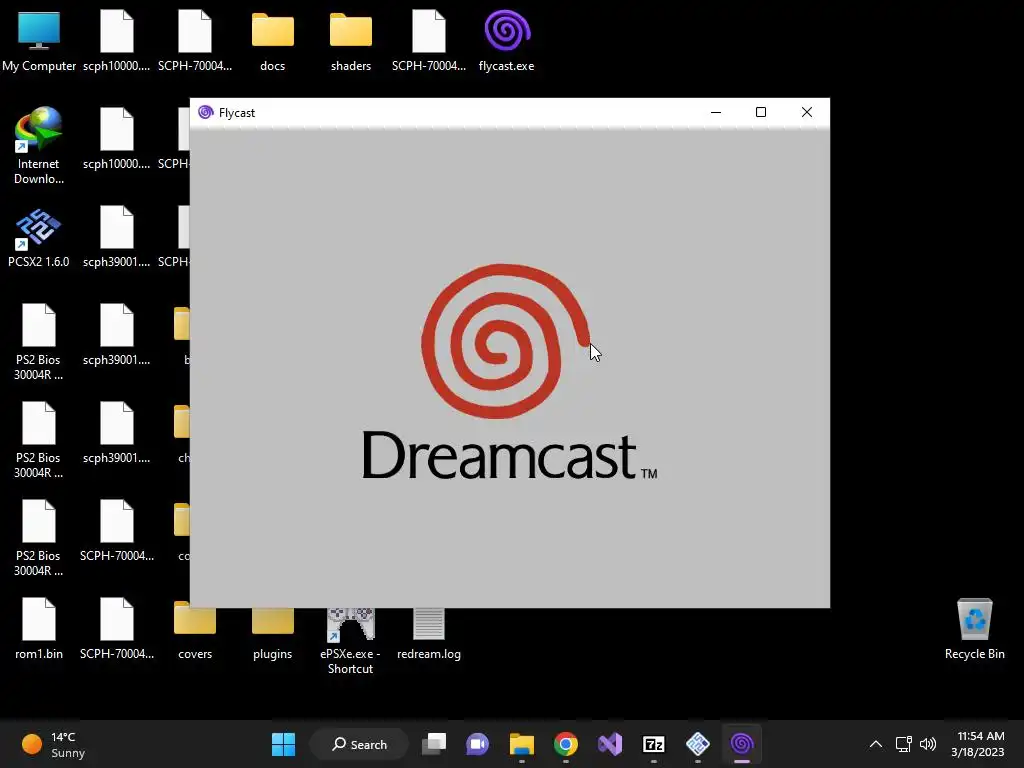Open File Explorer from the taskbar
Image resolution: width=1024 pixels, height=768 pixels.
tap(522, 744)
